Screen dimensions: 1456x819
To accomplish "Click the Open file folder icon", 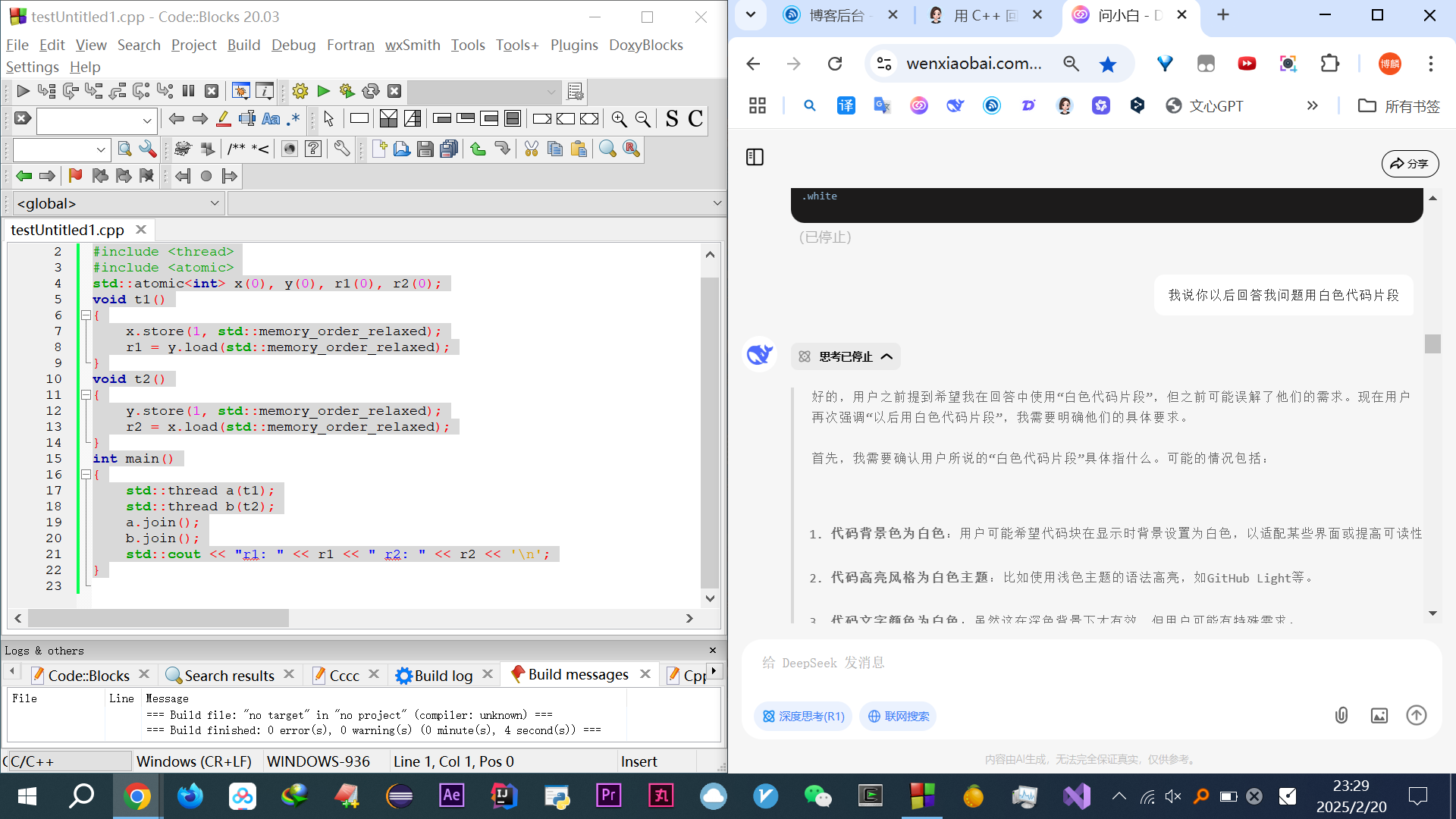I will pyautogui.click(x=402, y=149).
